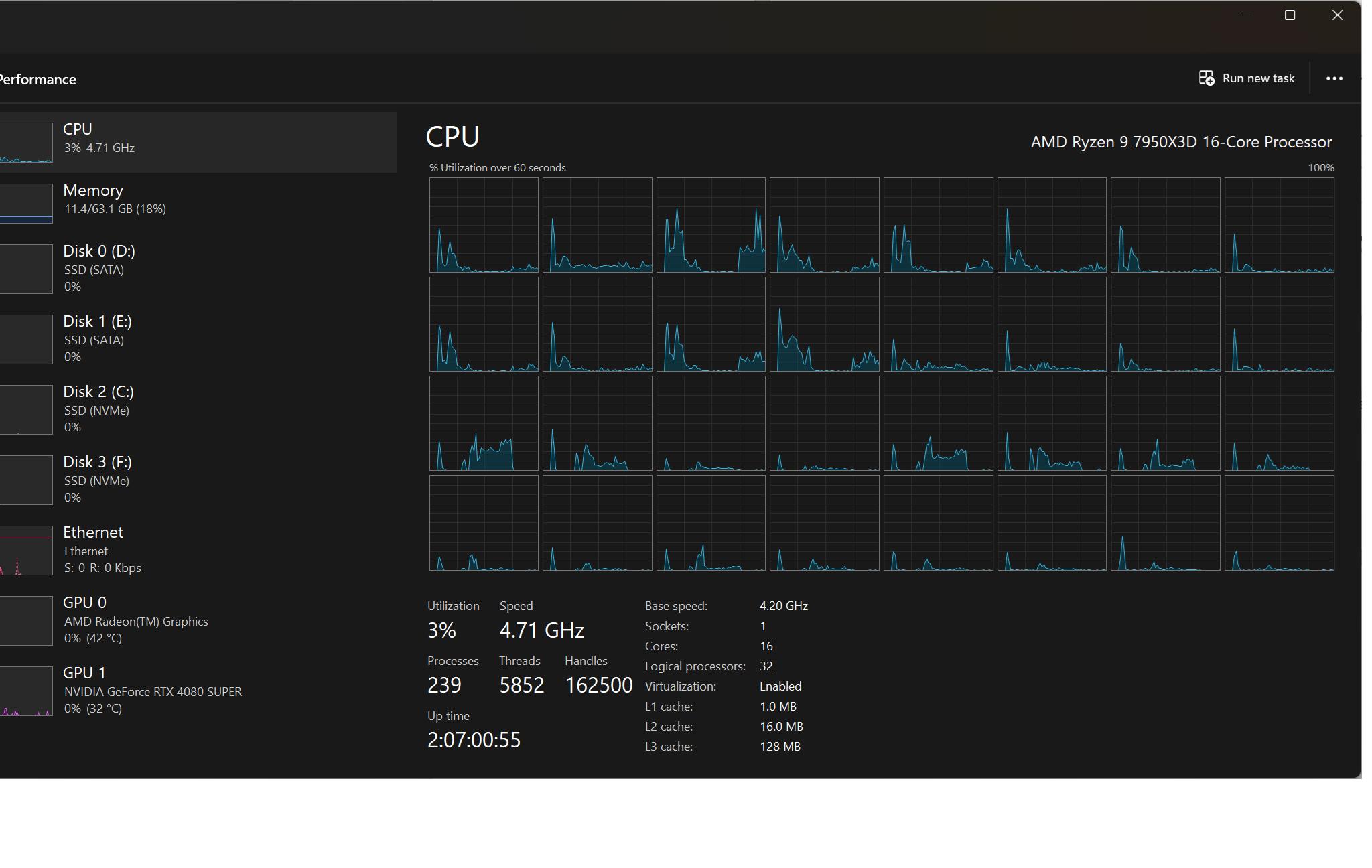The width and height of the screenshot is (1372, 868).
Task: Open the See more (...) menu
Action: [x=1336, y=78]
